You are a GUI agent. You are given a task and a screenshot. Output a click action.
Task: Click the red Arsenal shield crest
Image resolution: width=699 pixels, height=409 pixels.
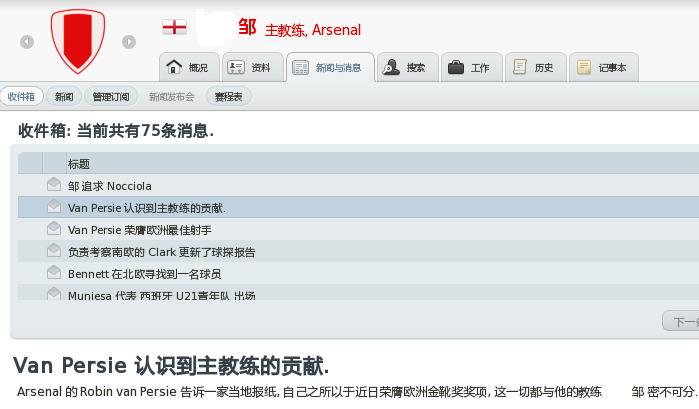78,41
